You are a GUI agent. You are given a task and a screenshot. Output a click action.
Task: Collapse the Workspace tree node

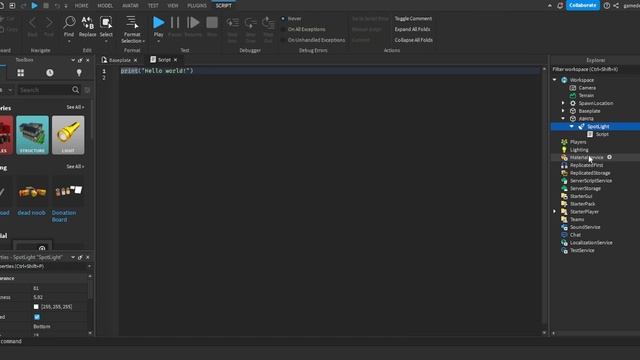click(554, 80)
